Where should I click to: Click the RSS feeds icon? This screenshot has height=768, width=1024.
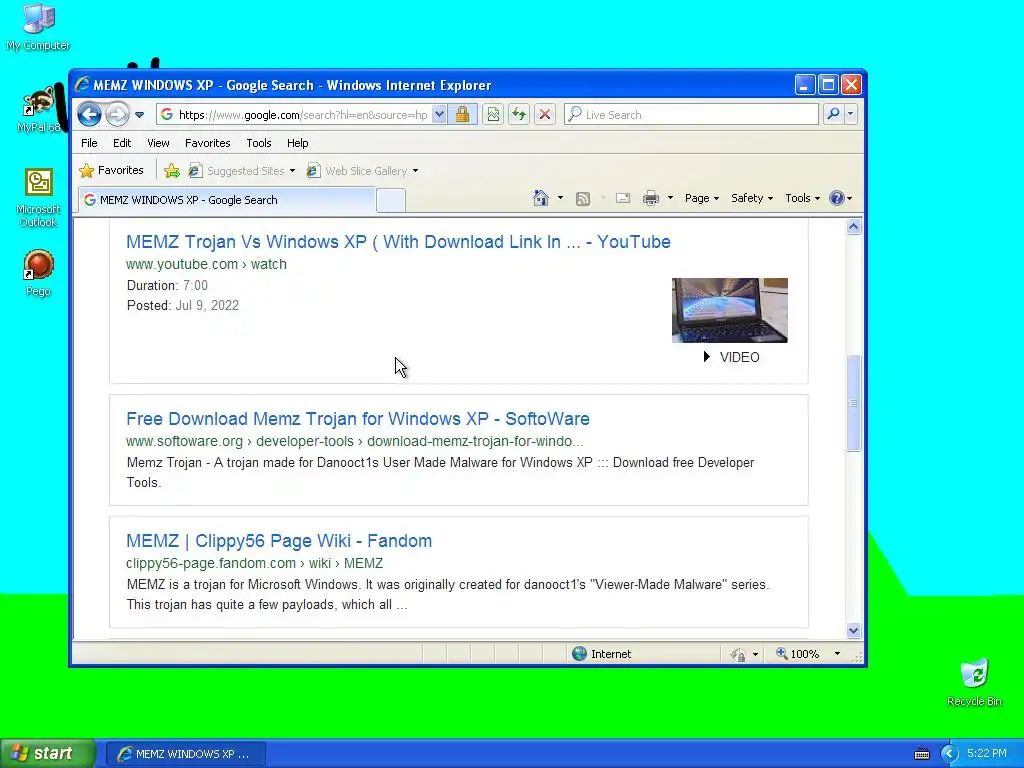583,199
